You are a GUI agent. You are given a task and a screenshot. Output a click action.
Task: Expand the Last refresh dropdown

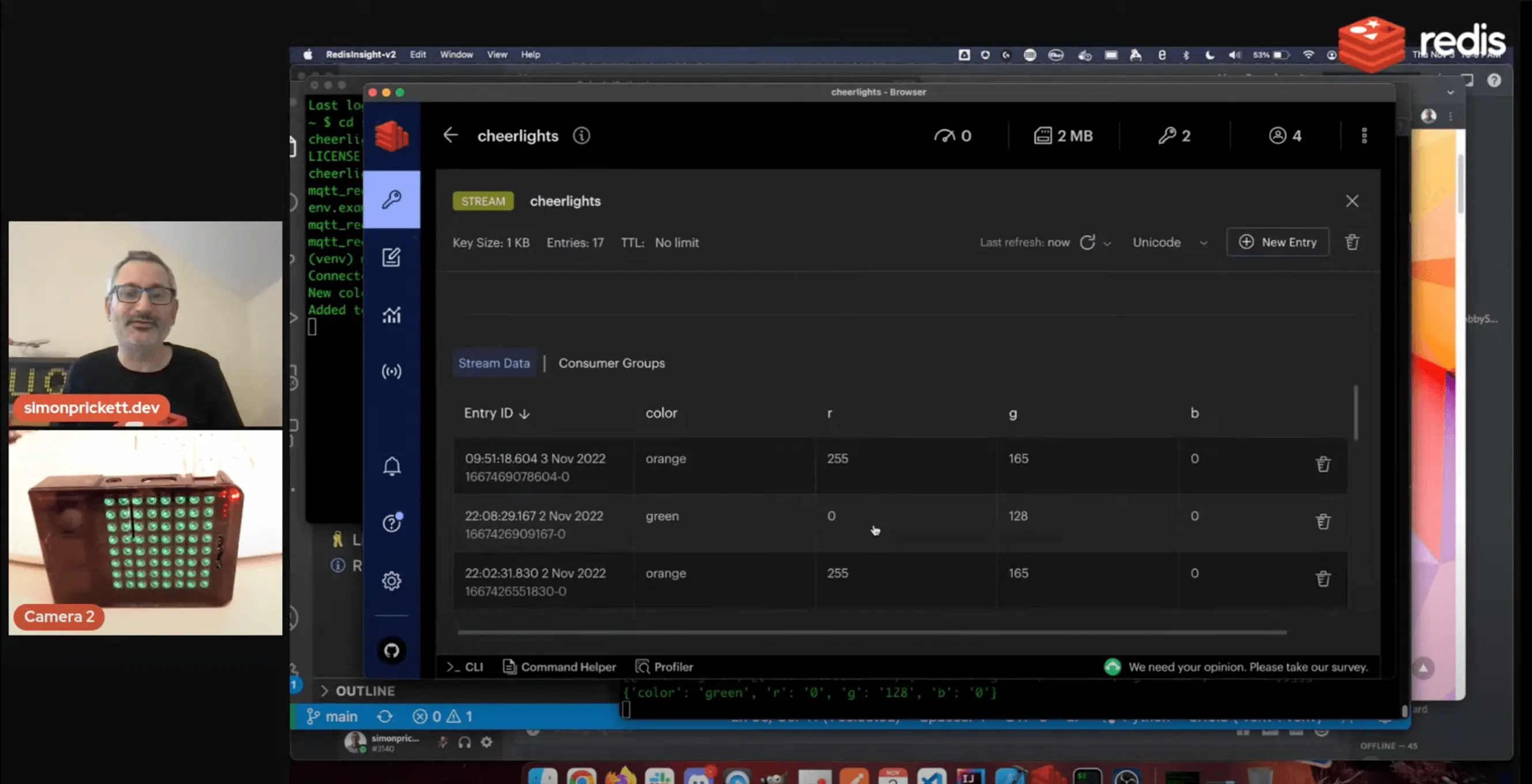point(1107,243)
